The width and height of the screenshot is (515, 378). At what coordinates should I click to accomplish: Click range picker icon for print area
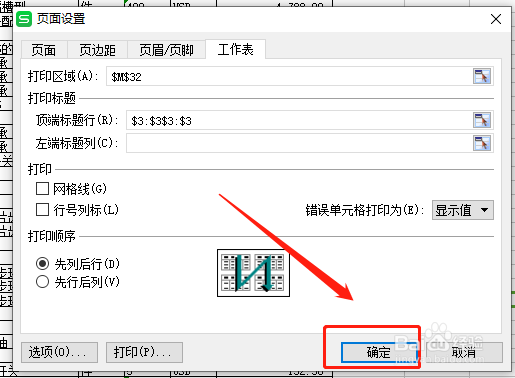point(482,76)
